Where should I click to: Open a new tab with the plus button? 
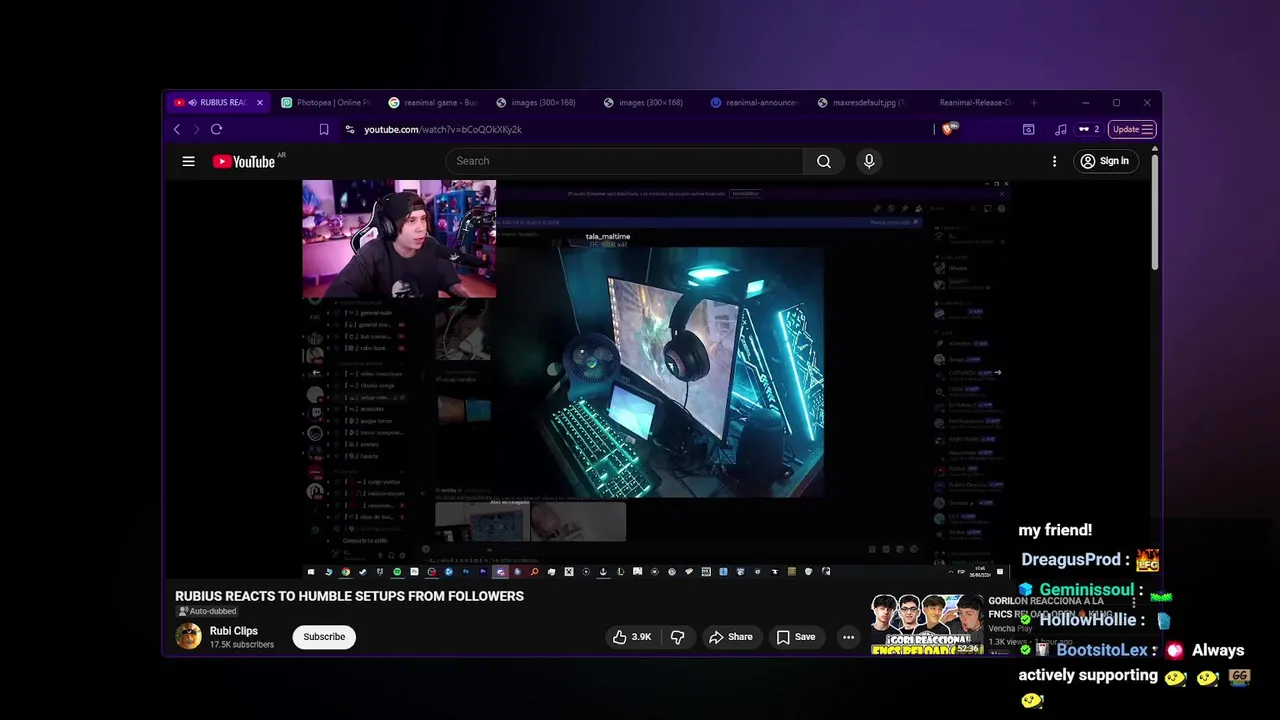(1034, 102)
